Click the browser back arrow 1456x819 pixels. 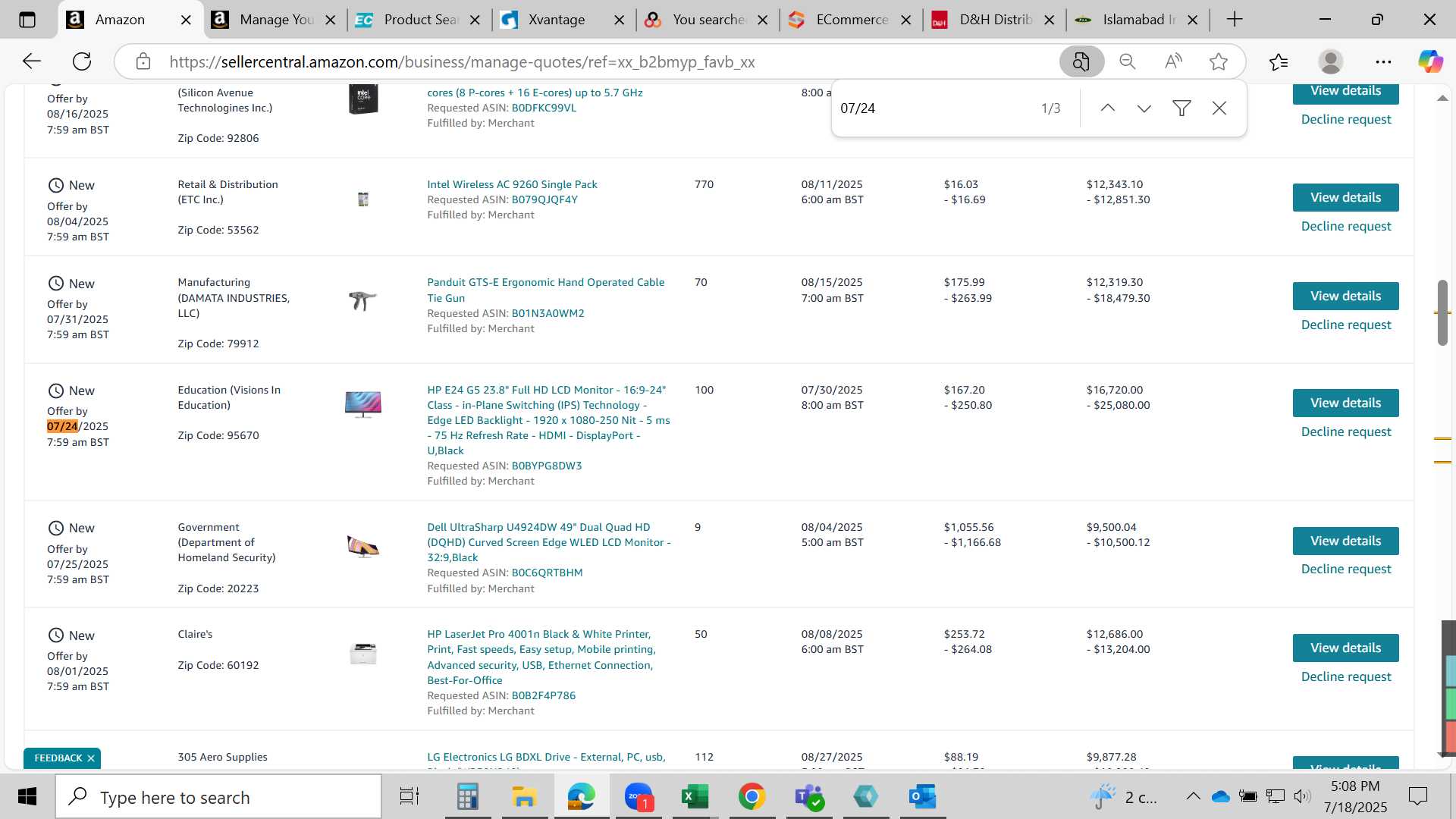(31, 61)
